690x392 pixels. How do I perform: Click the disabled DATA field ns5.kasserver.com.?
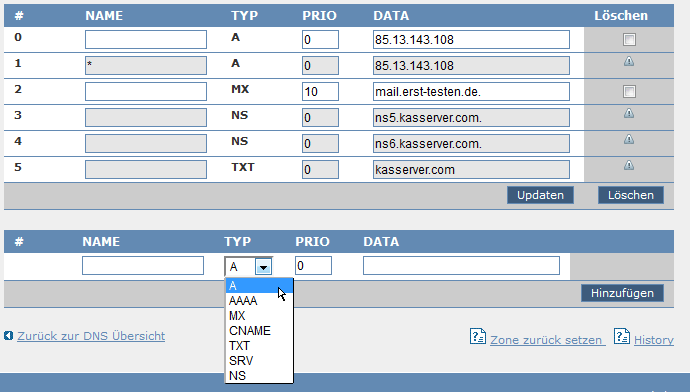coord(471,117)
